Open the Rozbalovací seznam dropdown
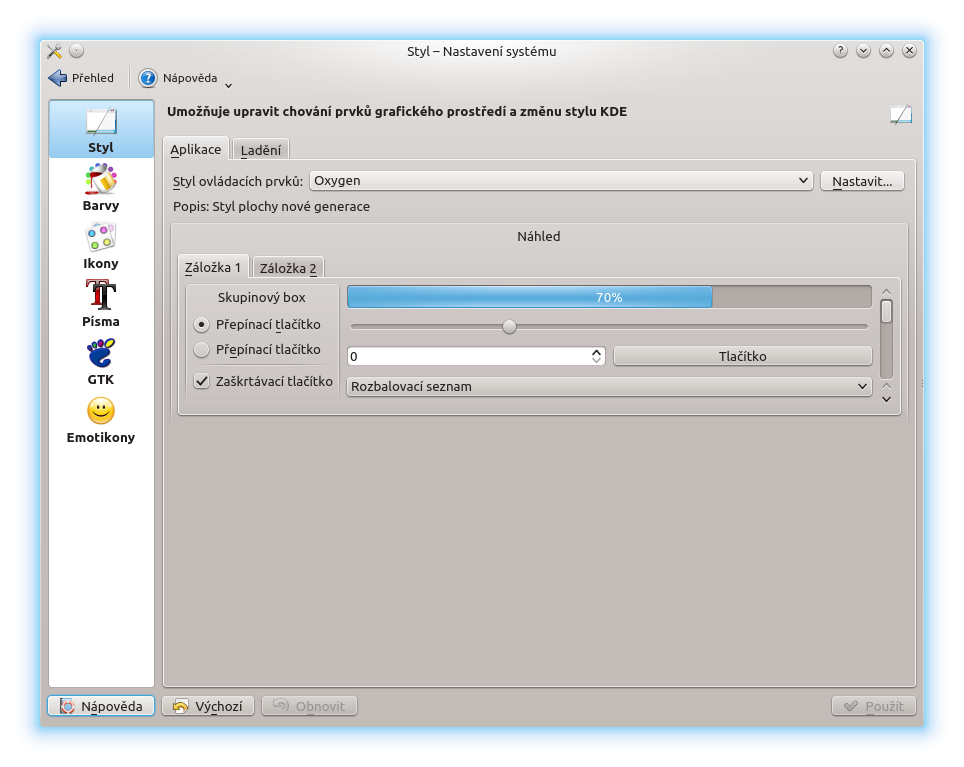964x767 pixels. (609, 386)
